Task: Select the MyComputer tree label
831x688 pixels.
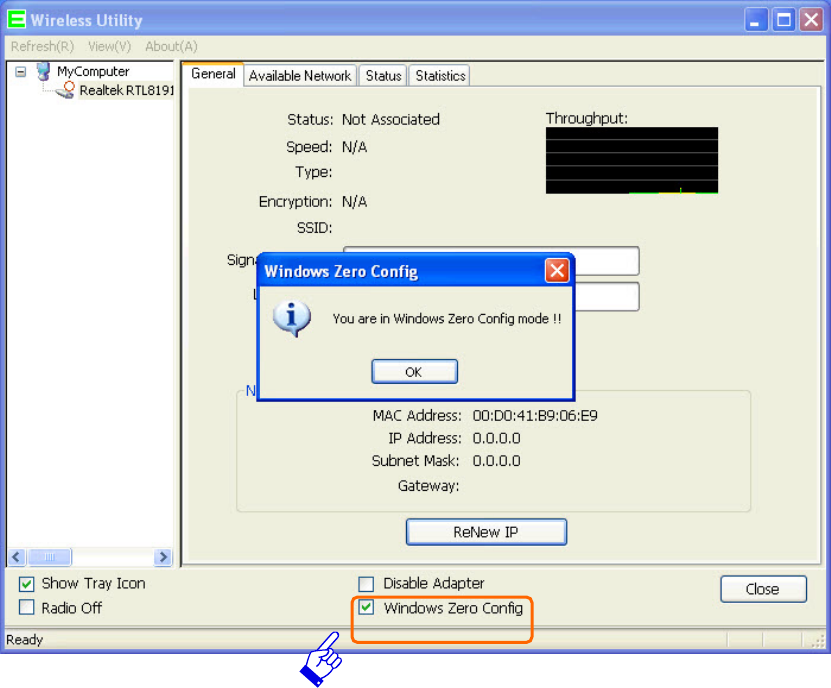Action: (x=93, y=71)
